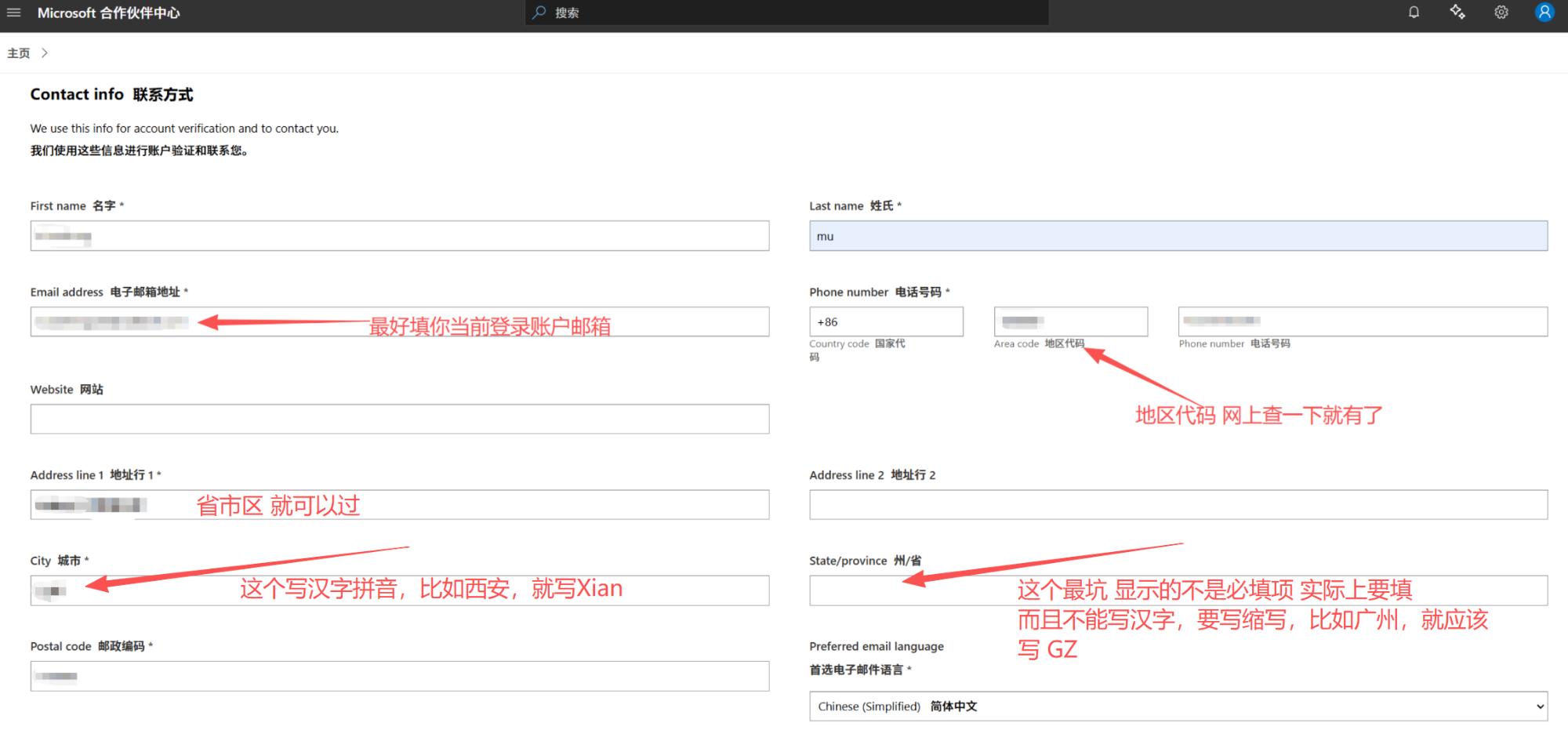The image size is (1568, 741).
Task: Click the search magnifier icon
Action: click(539, 13)
